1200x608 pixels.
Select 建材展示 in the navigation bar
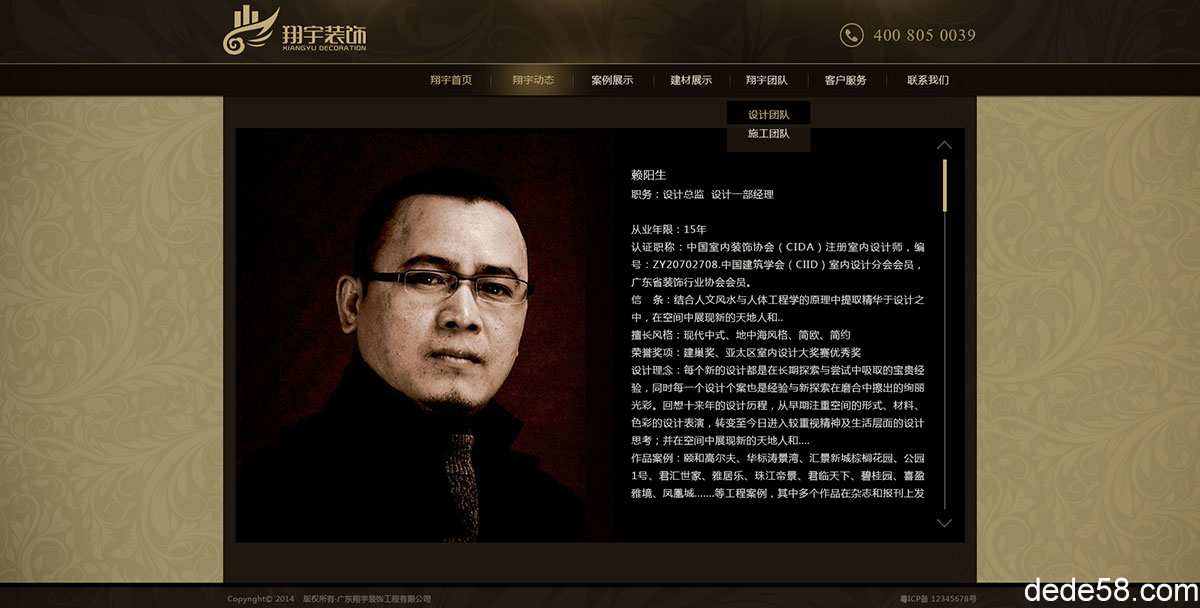click(691, 80)
